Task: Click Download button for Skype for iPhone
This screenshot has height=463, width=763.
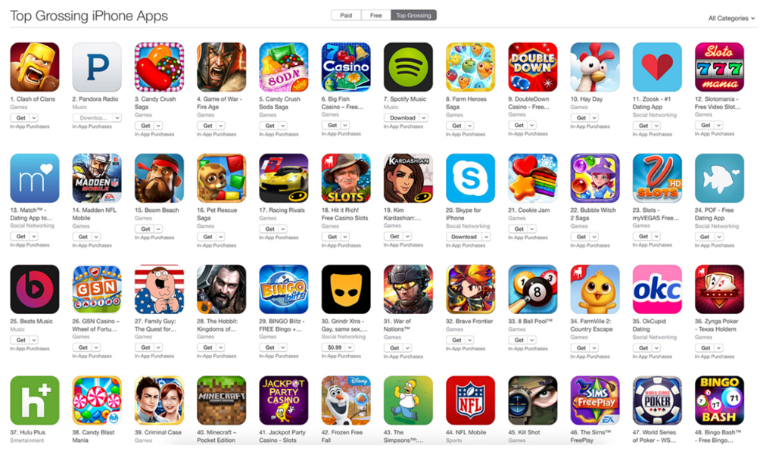Action: [464, 237]
